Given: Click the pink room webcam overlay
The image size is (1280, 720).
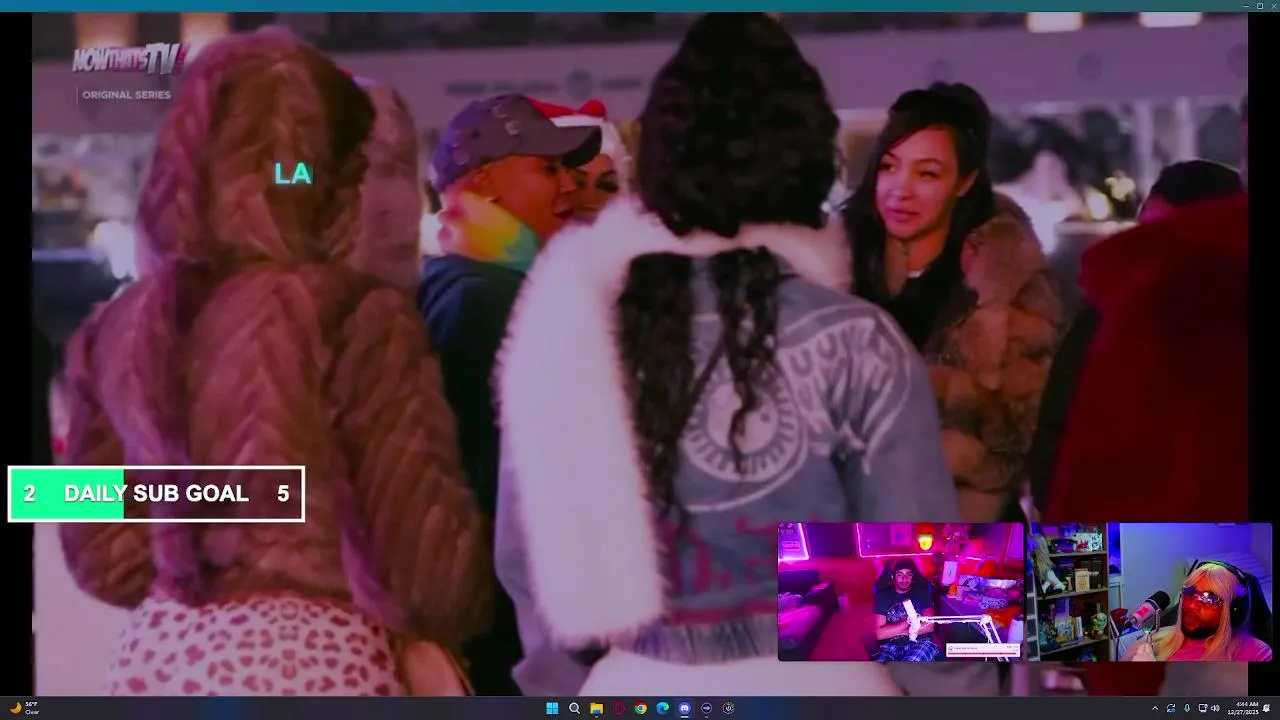Looking at the screenshot, I should (900, 591).
